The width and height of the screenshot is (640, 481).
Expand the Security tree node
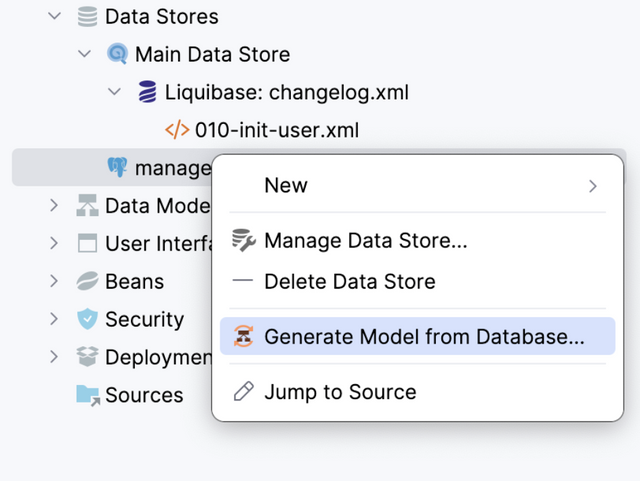(54, 320)
